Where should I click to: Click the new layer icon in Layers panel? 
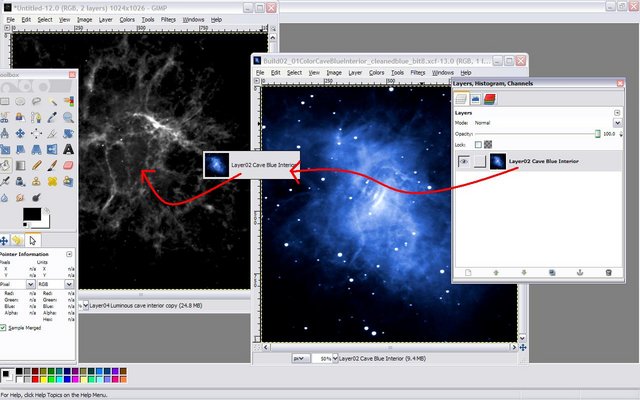coord(467,272)
